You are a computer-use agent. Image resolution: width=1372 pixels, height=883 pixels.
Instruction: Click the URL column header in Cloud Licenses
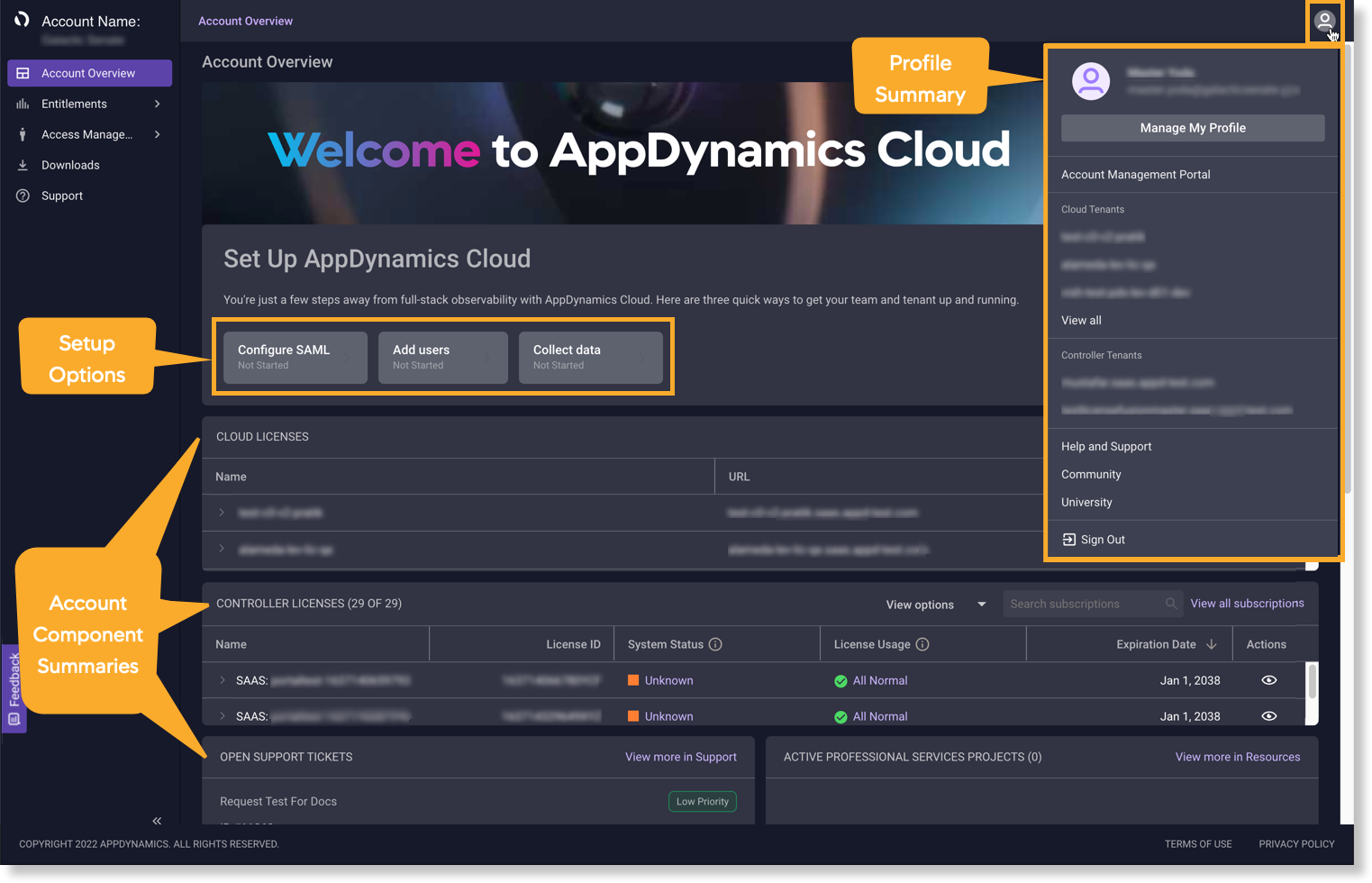pyautogui.click(x=739, y=477)
